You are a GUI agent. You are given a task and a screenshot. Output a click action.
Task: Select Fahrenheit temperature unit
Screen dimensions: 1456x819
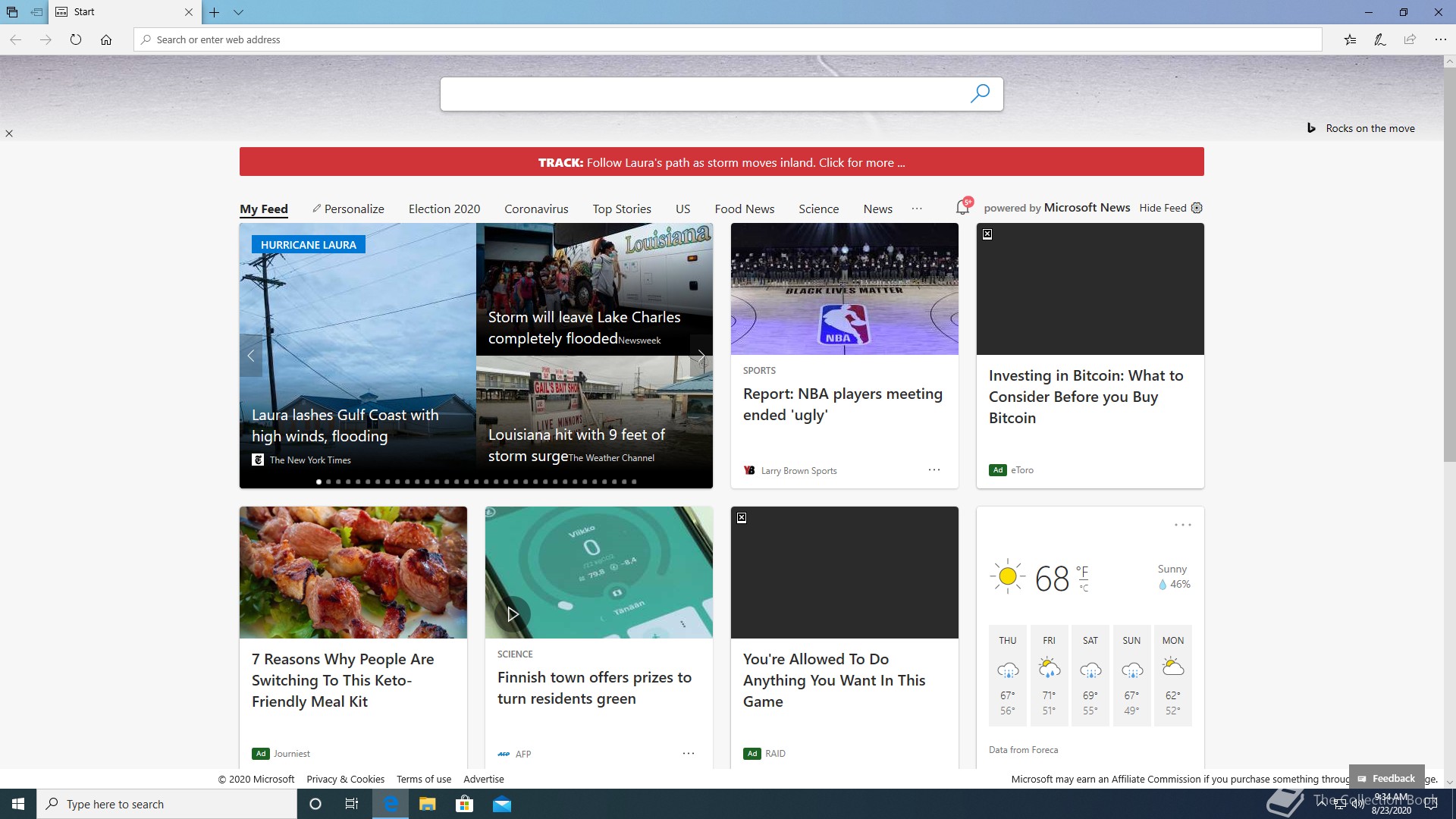(x=1082, y=572)
